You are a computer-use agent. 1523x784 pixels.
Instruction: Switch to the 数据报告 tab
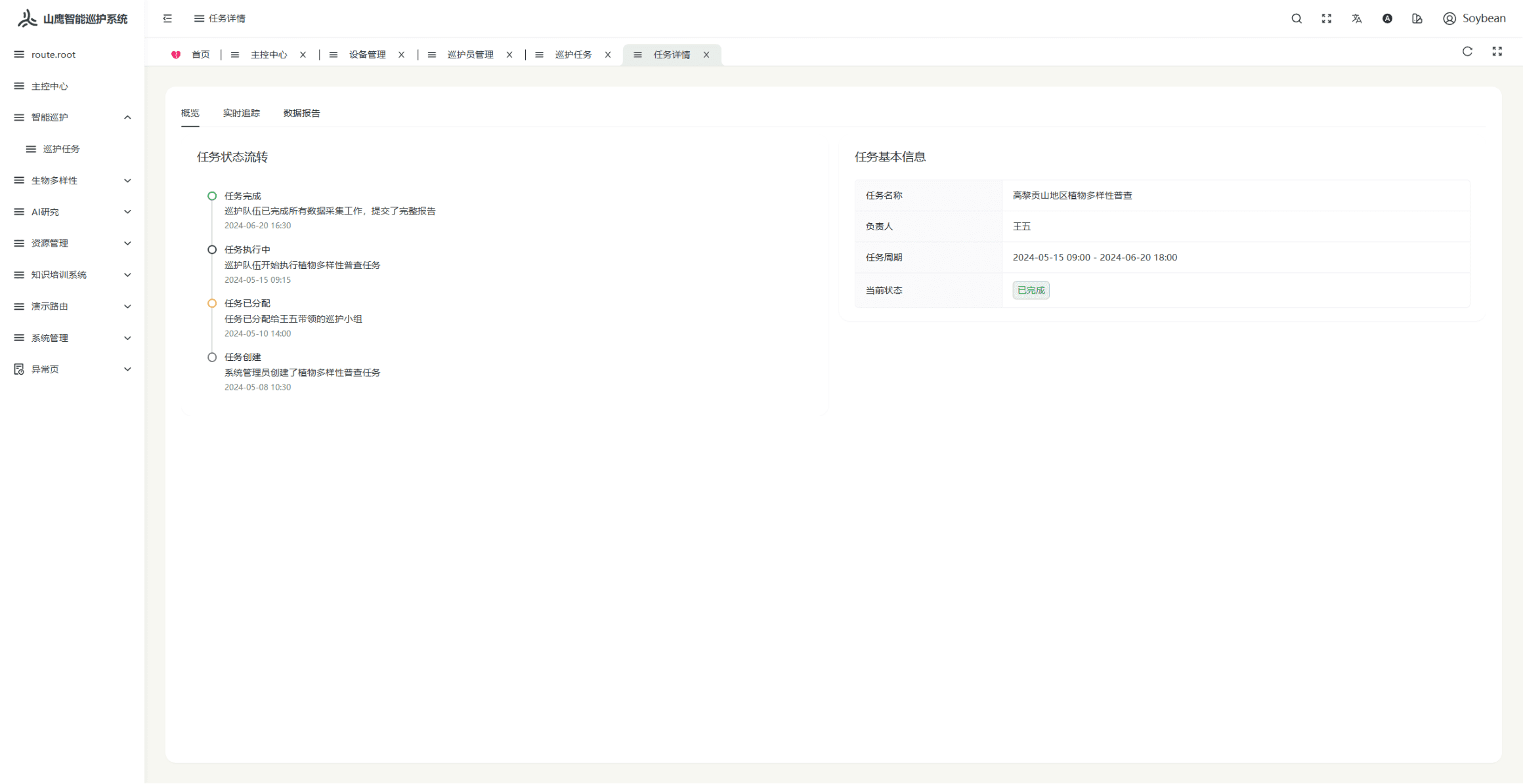coord(300,113)
